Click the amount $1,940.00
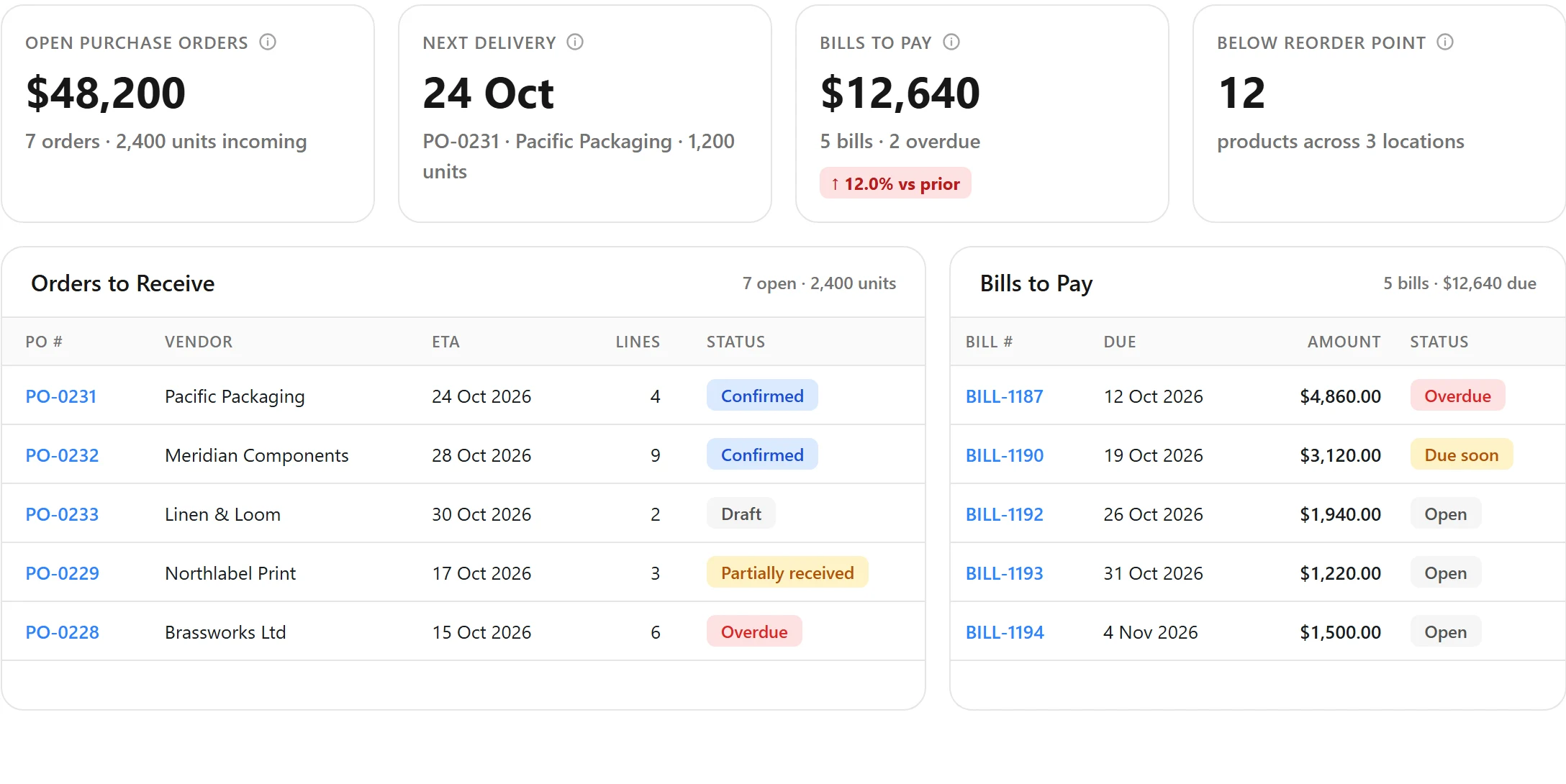The height and width of the screenshot is (784, 1566). [x=1340, y=514]
